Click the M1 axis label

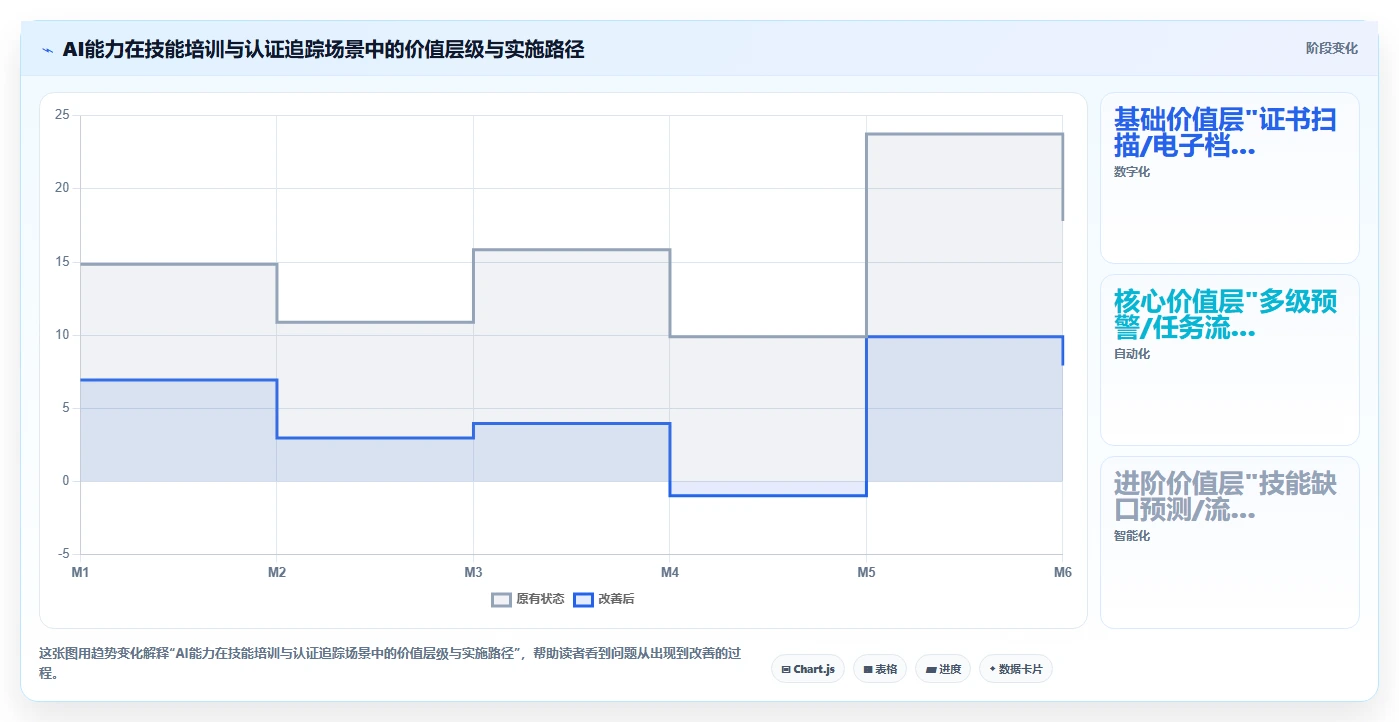tap(80, 573)
